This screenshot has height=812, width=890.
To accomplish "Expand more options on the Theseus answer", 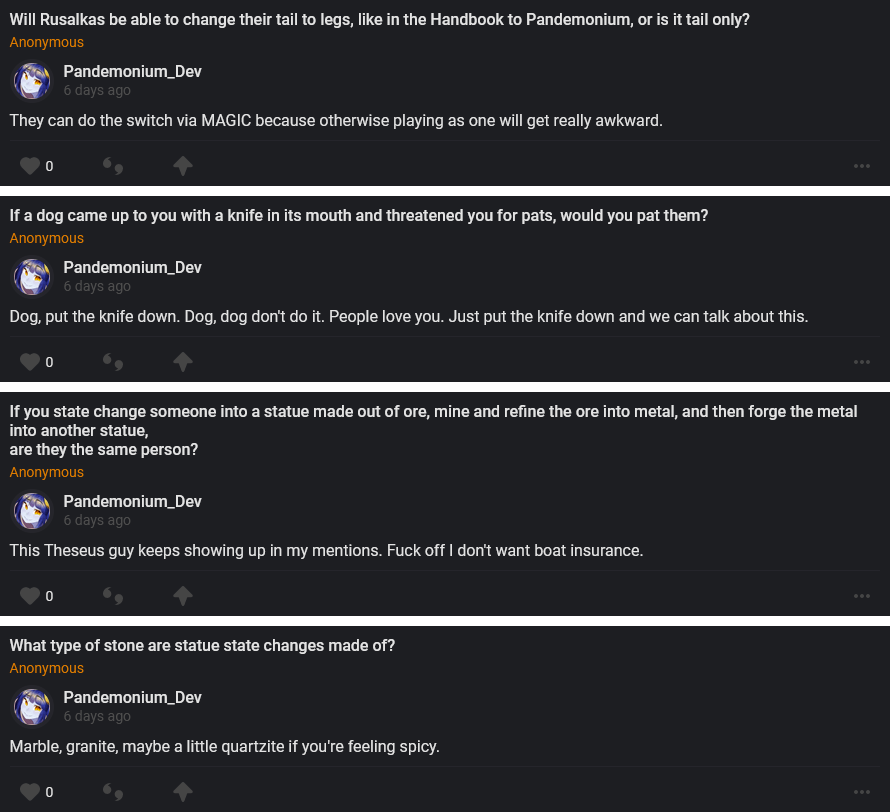I will (862, 596).
